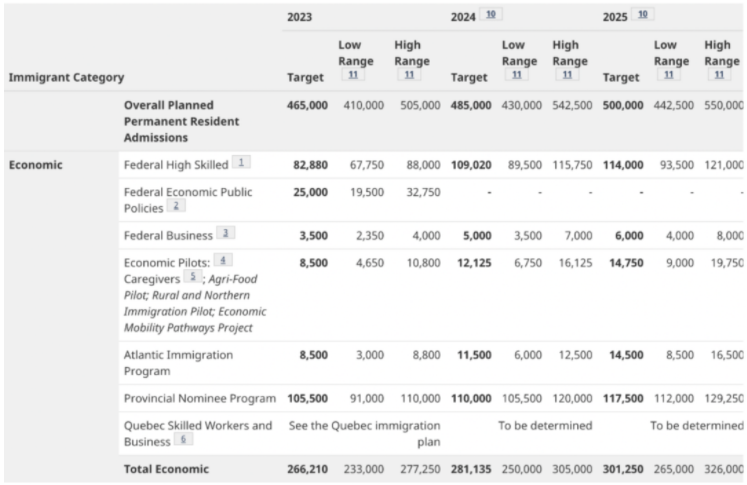Select the 301,250 Total Economic 2025 target
The width and height of the screenshot is (747, 485).
point(623,469)
